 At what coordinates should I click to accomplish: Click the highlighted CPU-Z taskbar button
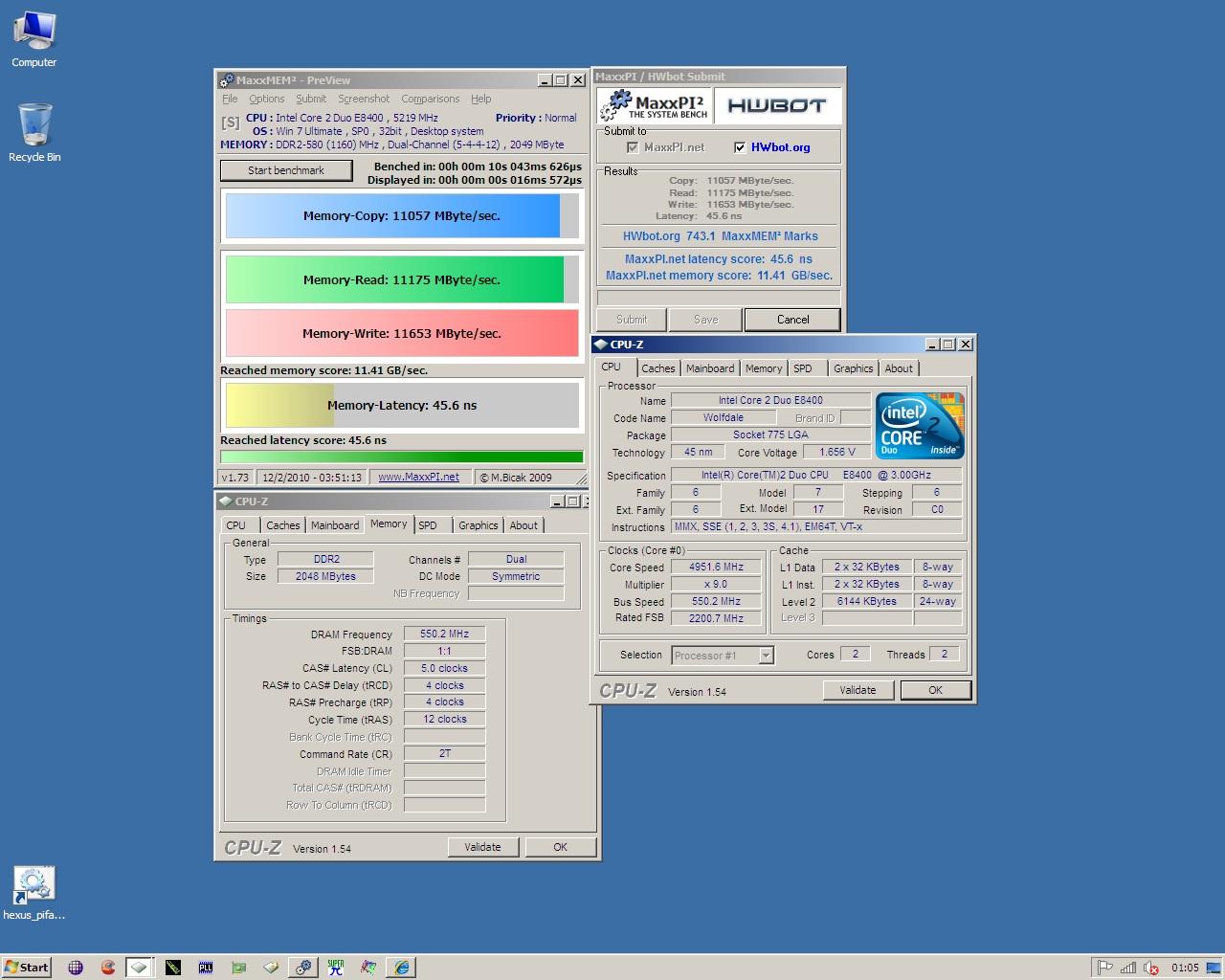pyautogui.click(x=140, y=968)
